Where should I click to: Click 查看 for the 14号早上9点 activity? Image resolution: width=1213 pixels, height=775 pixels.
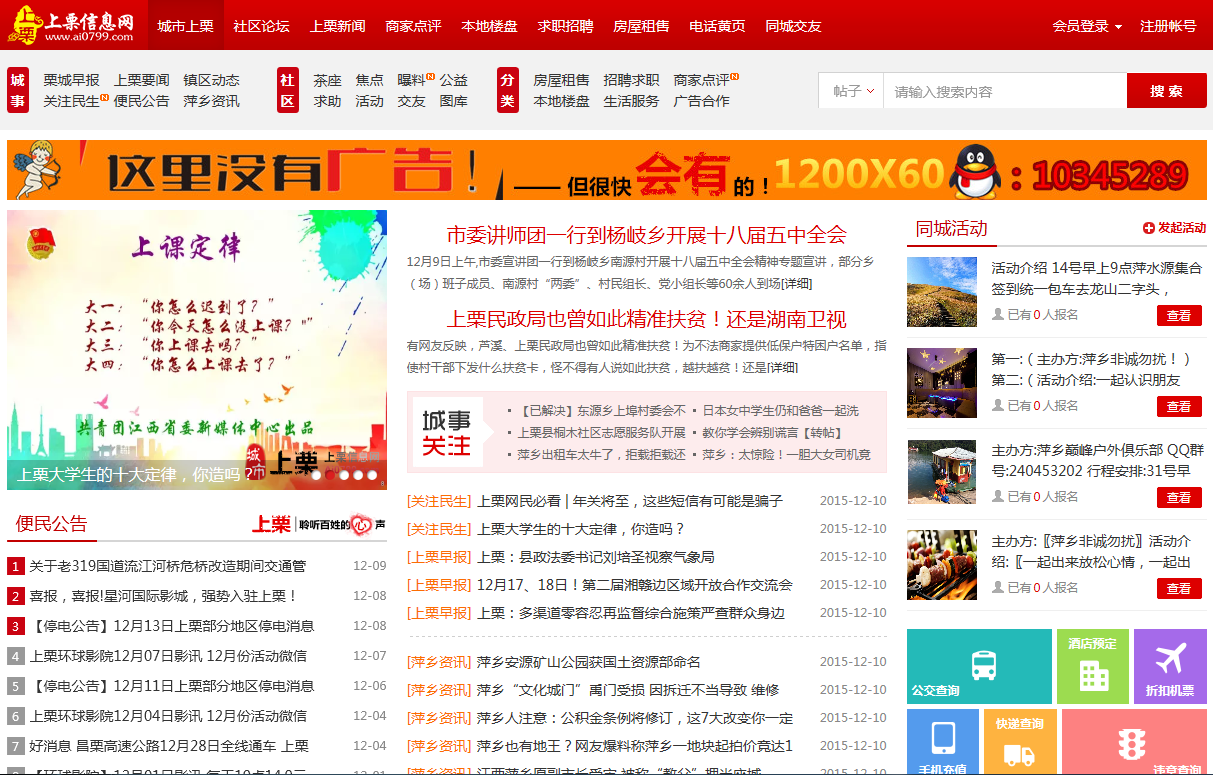click(1179, 316)
